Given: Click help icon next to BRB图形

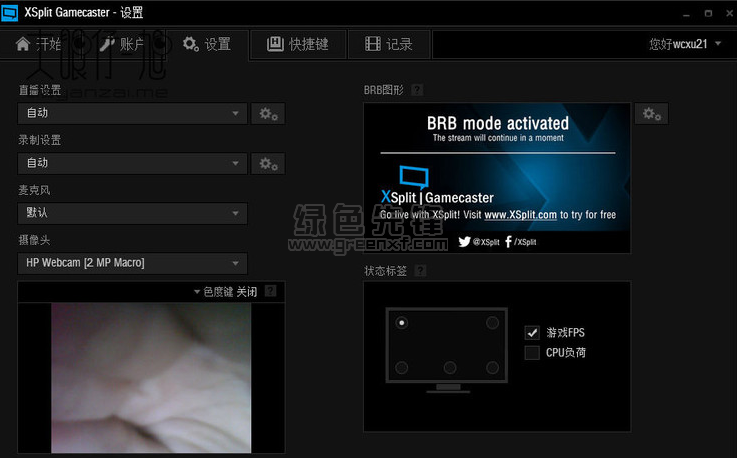Looking at the screenshot, I should (417, 89).
